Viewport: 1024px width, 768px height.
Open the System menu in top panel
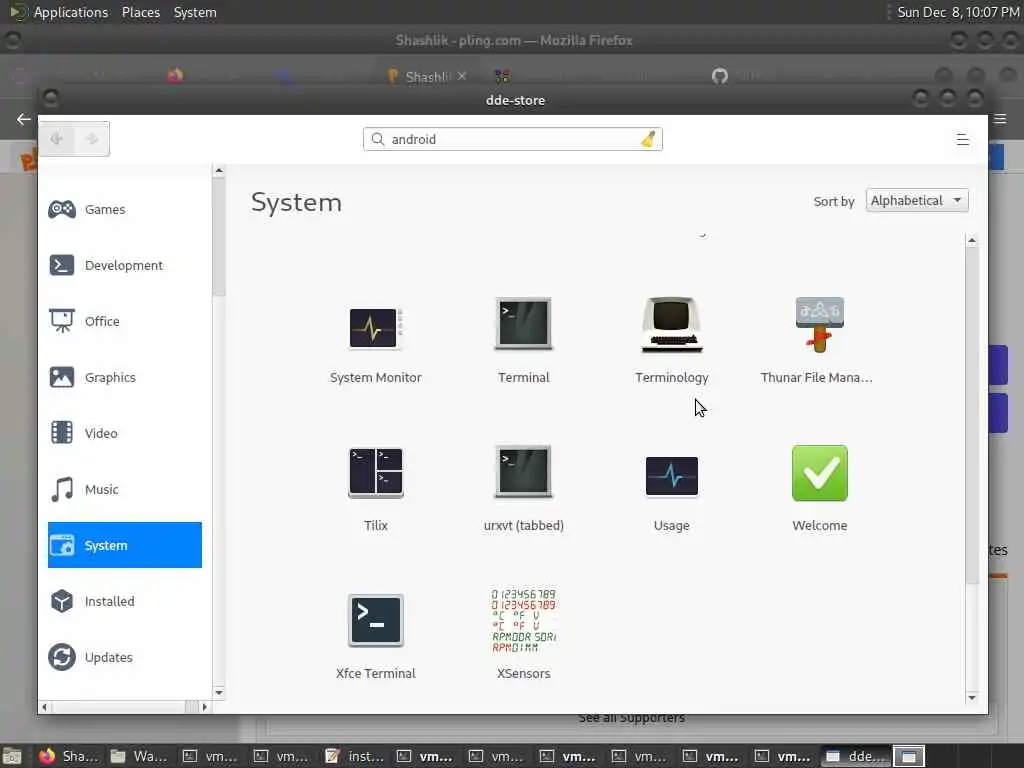(195, 12)
